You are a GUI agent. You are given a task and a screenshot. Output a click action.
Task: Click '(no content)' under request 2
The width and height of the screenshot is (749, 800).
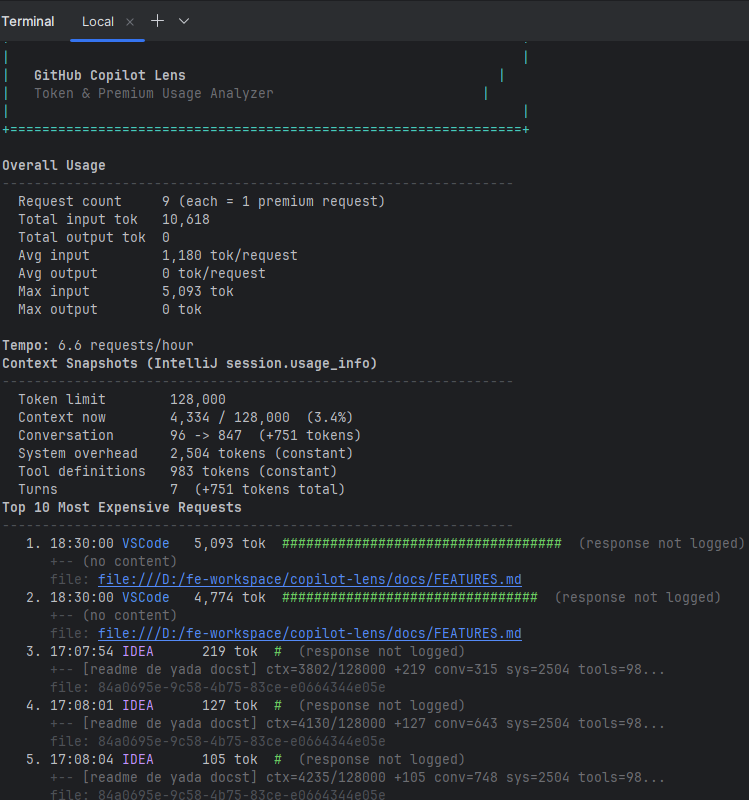click(x=130, y=616)
